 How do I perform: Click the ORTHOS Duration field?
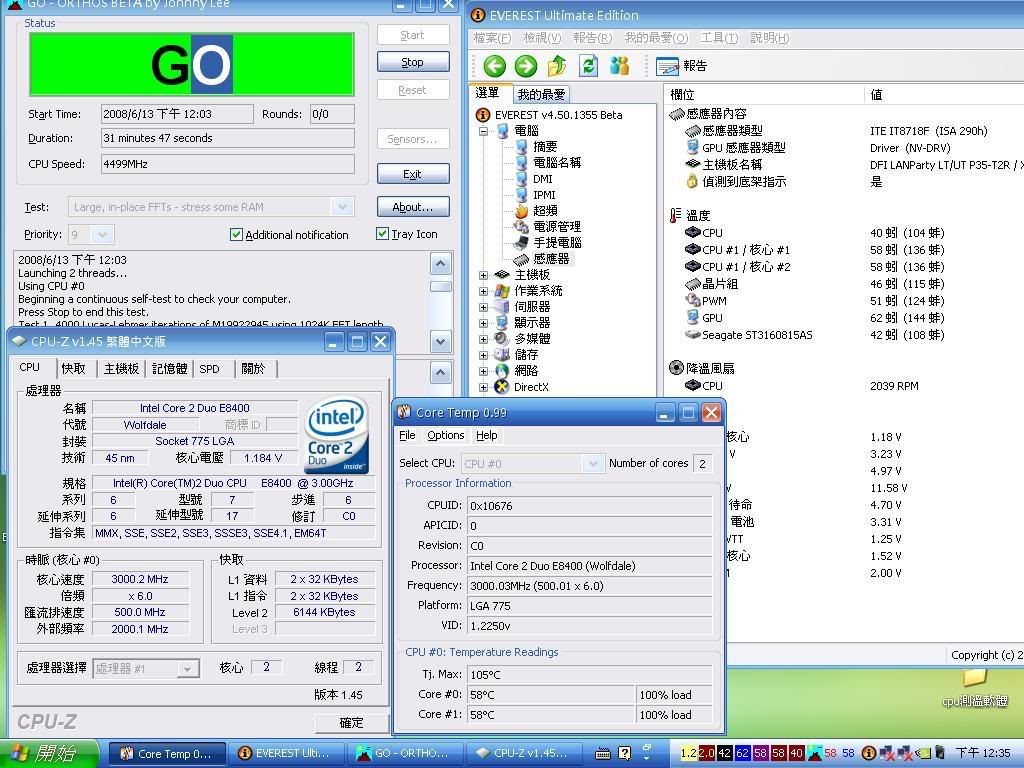pyautogui.click(x=227, y=138)
